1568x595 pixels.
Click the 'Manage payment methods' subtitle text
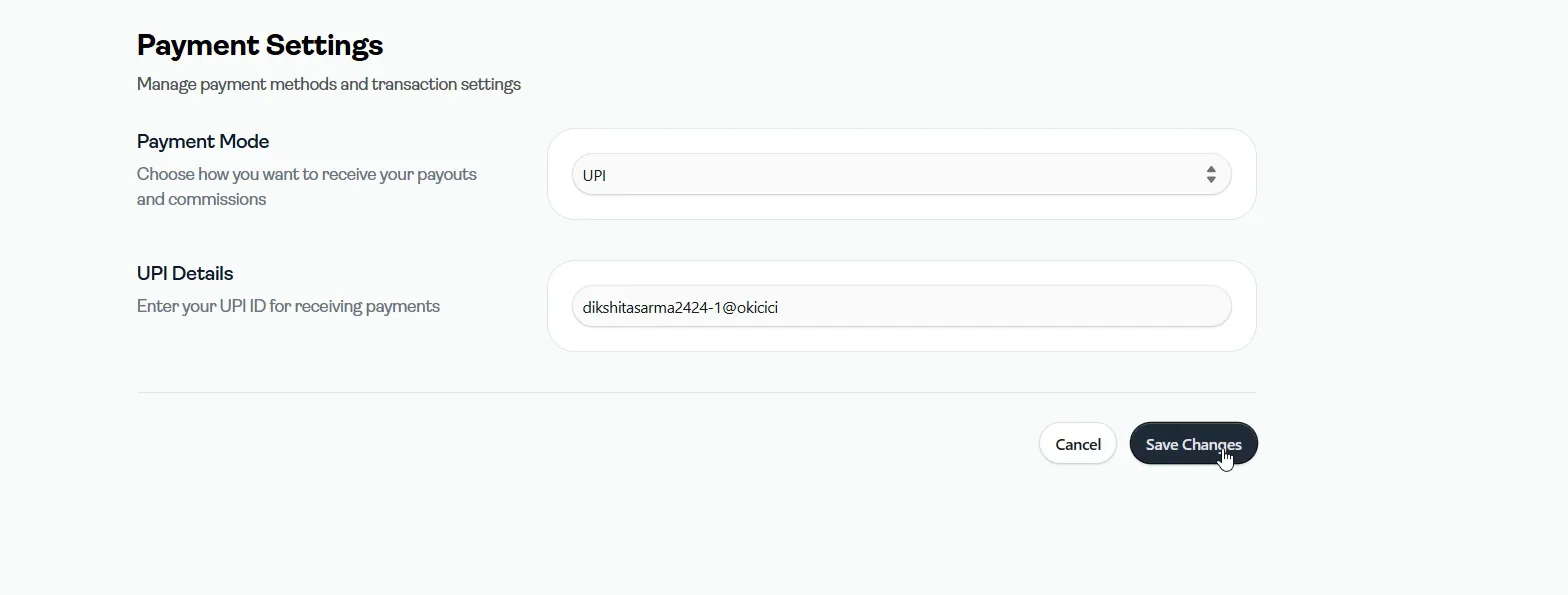coord(329,84)
